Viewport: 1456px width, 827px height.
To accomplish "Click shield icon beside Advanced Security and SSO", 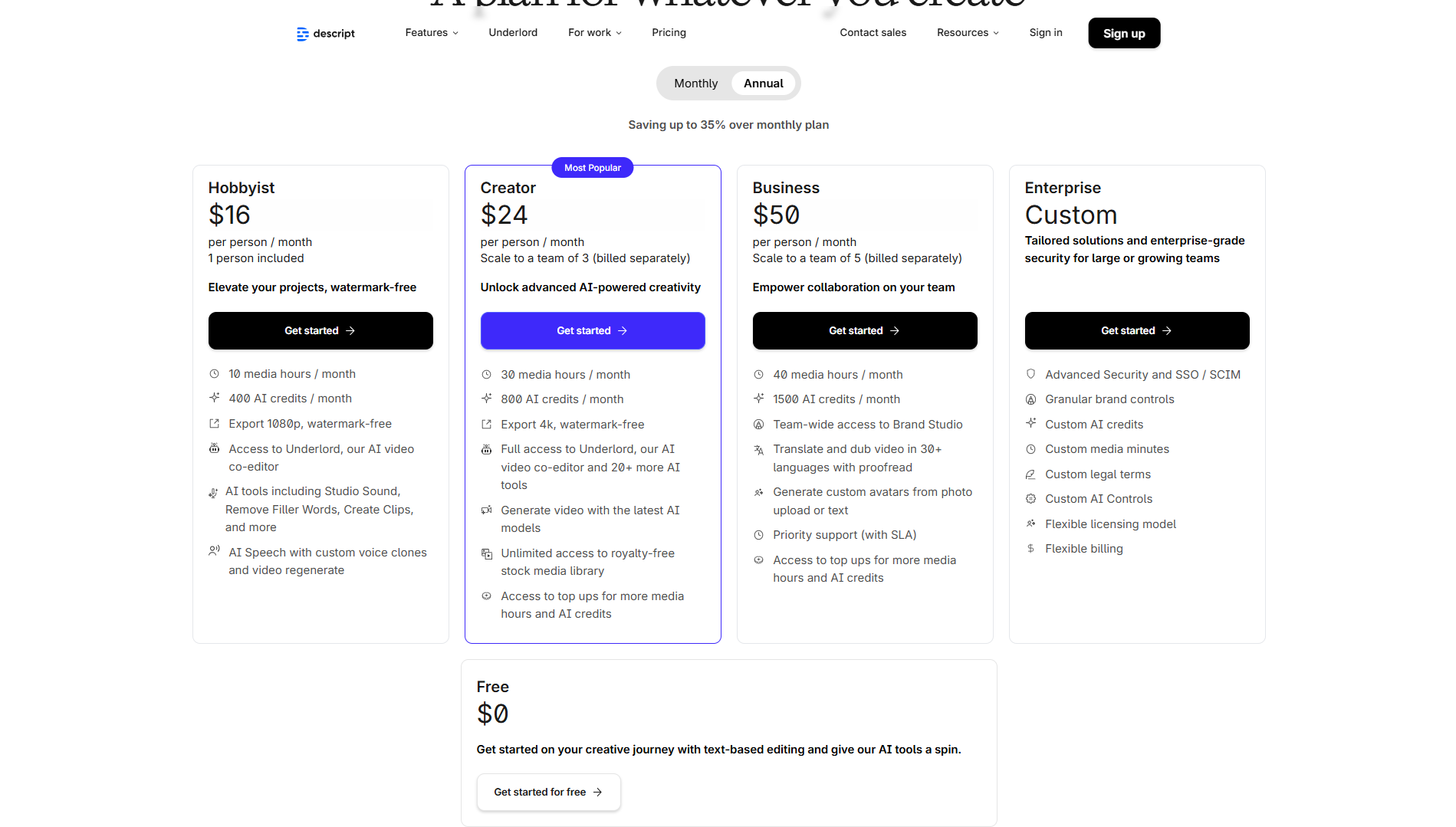I will click(x=1030, y=374).
